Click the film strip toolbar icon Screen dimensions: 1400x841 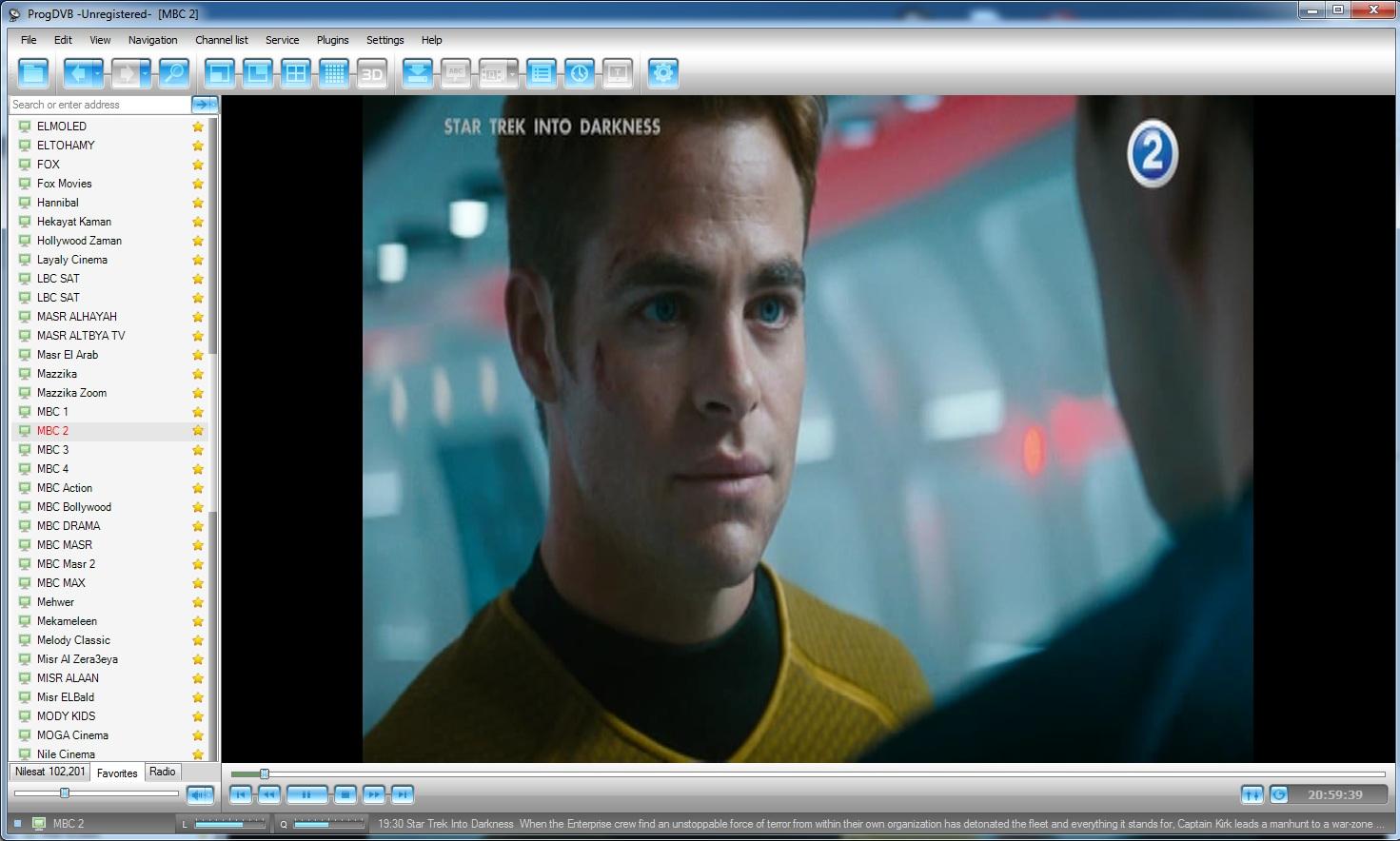pyautogui.click(x=491, y=73)
